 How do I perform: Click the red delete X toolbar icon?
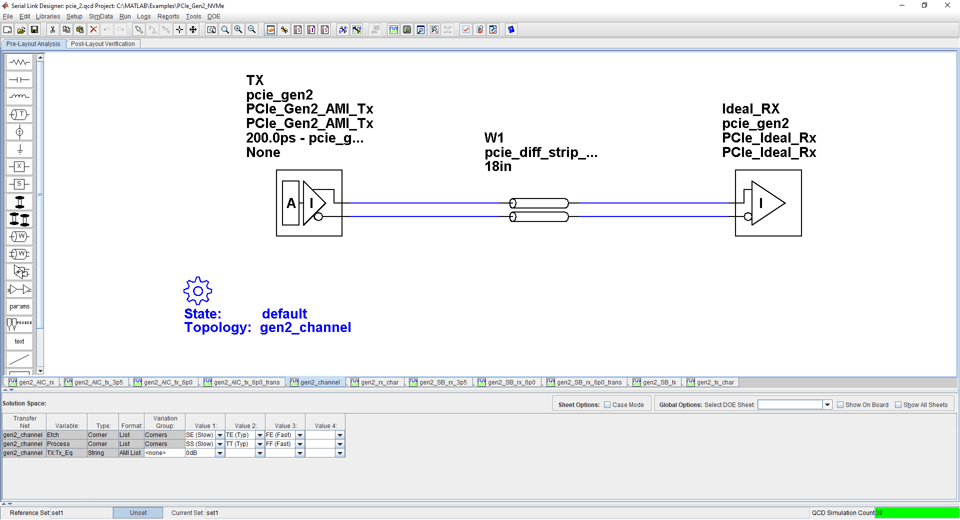tap(93, 30)
